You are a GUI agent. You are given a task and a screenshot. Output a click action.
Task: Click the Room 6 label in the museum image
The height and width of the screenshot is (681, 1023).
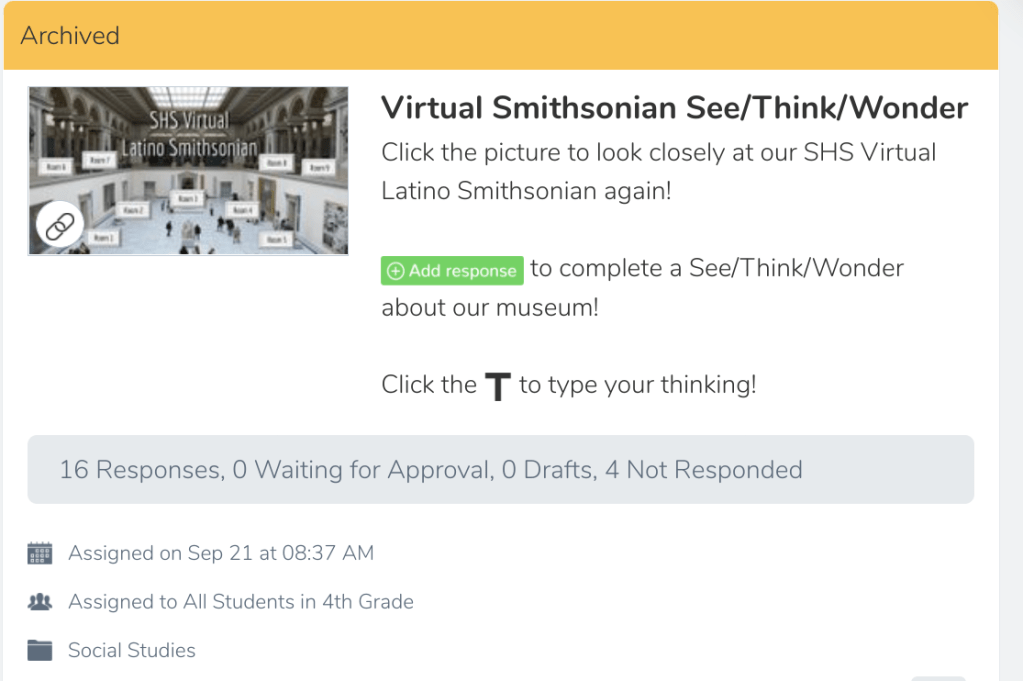56,167
